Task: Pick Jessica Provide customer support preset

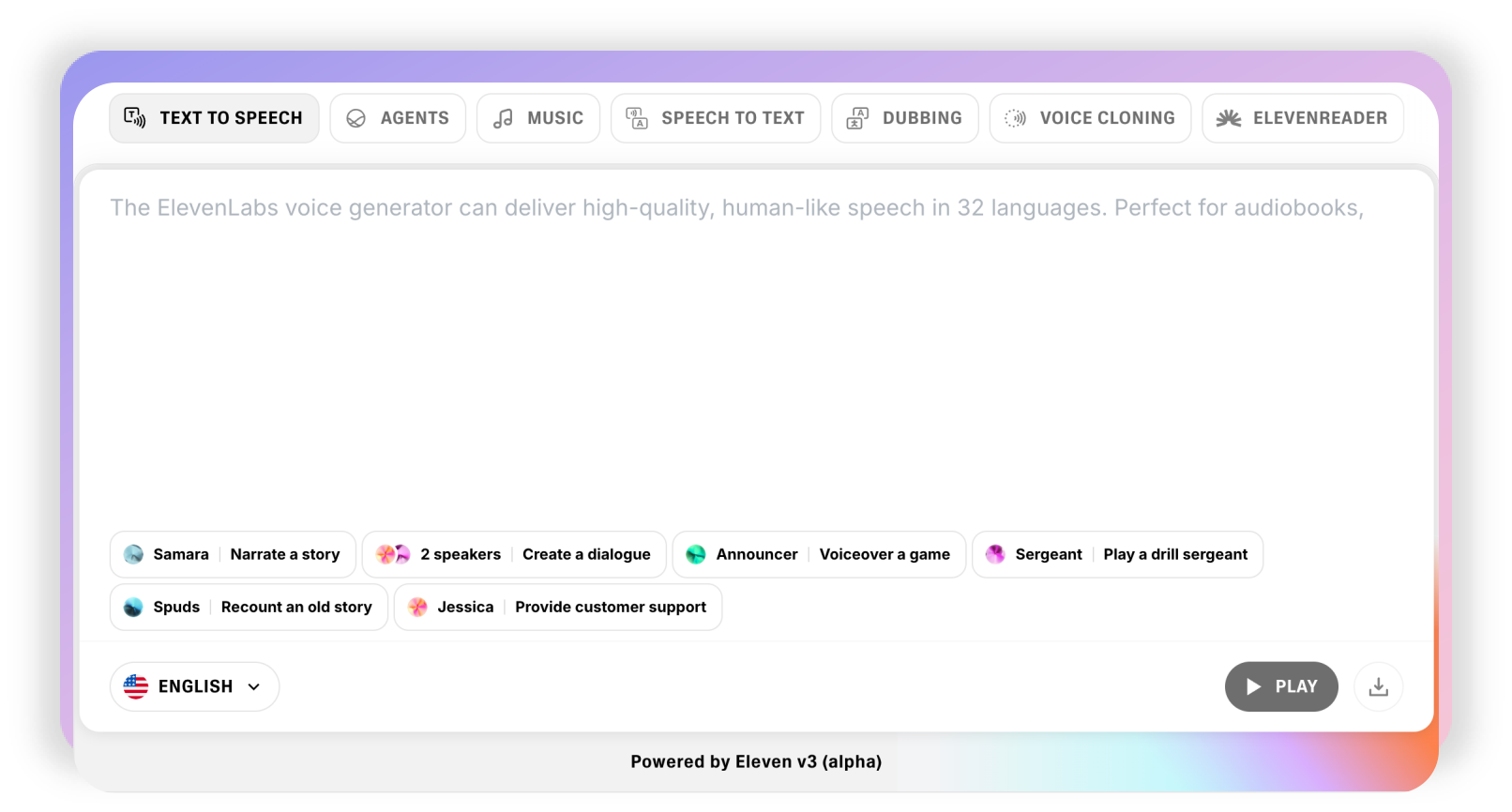Action: pyautogui.click(x=558, y=607)
